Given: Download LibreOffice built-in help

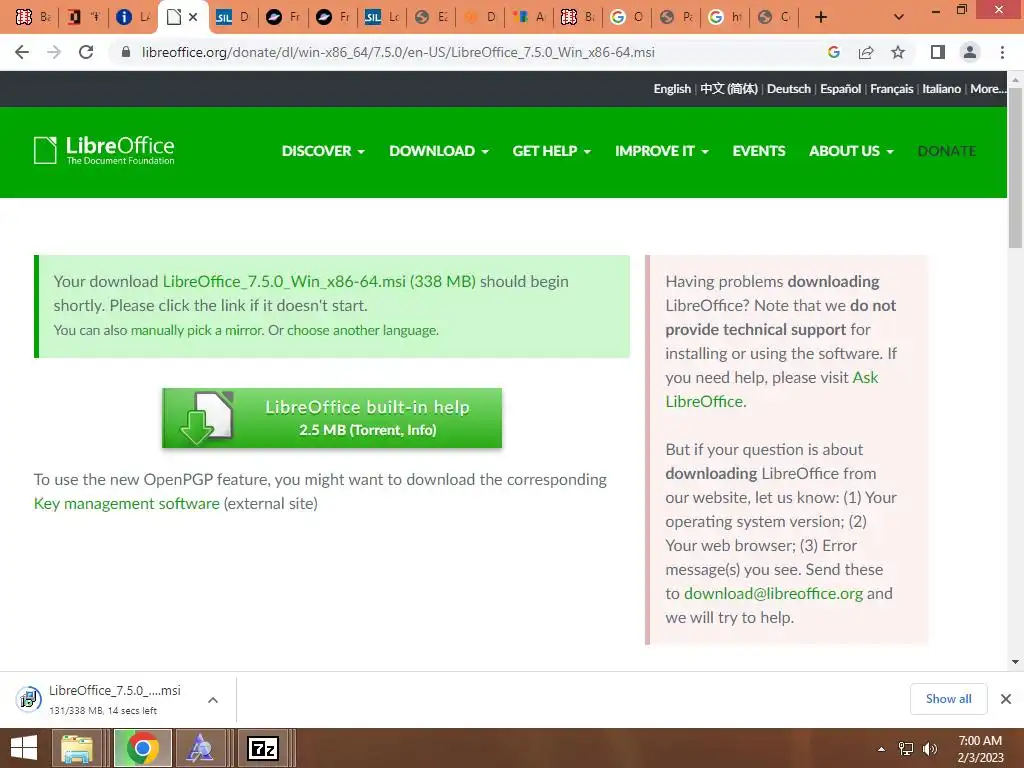Looking at the screenshot, I should (x=332, y=418).
